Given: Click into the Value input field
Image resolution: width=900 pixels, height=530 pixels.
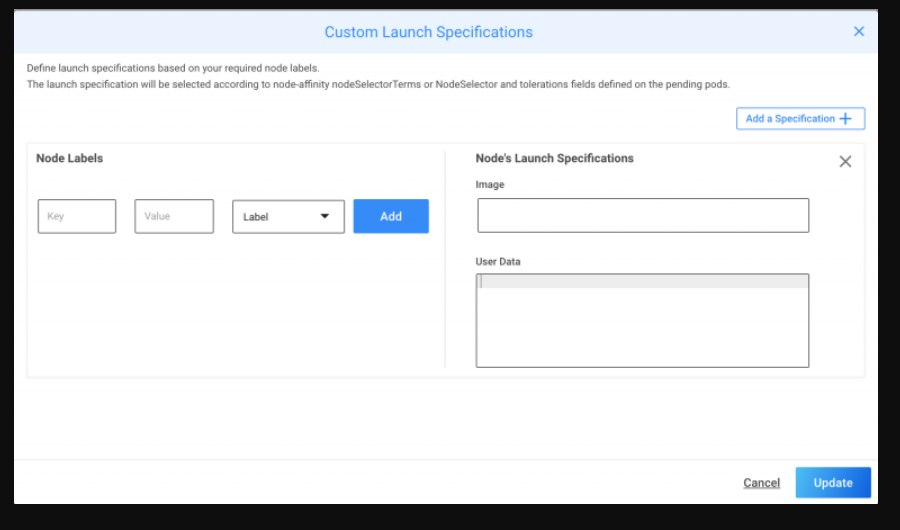Looking at the screenshot, I should tap(174, 216).
